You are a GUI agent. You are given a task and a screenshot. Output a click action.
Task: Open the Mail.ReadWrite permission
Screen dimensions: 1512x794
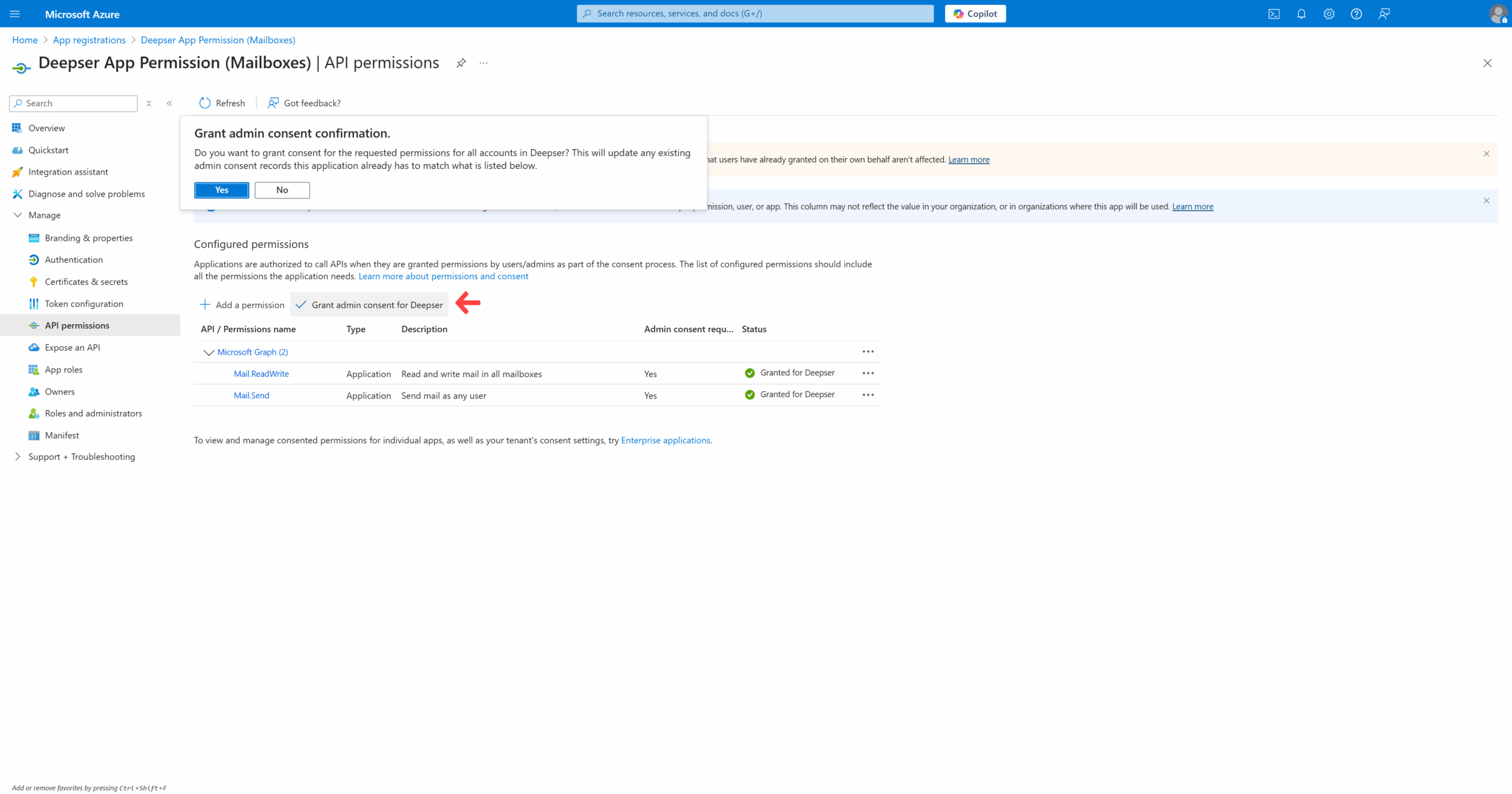pyautogui.click(x=261, y=374)
